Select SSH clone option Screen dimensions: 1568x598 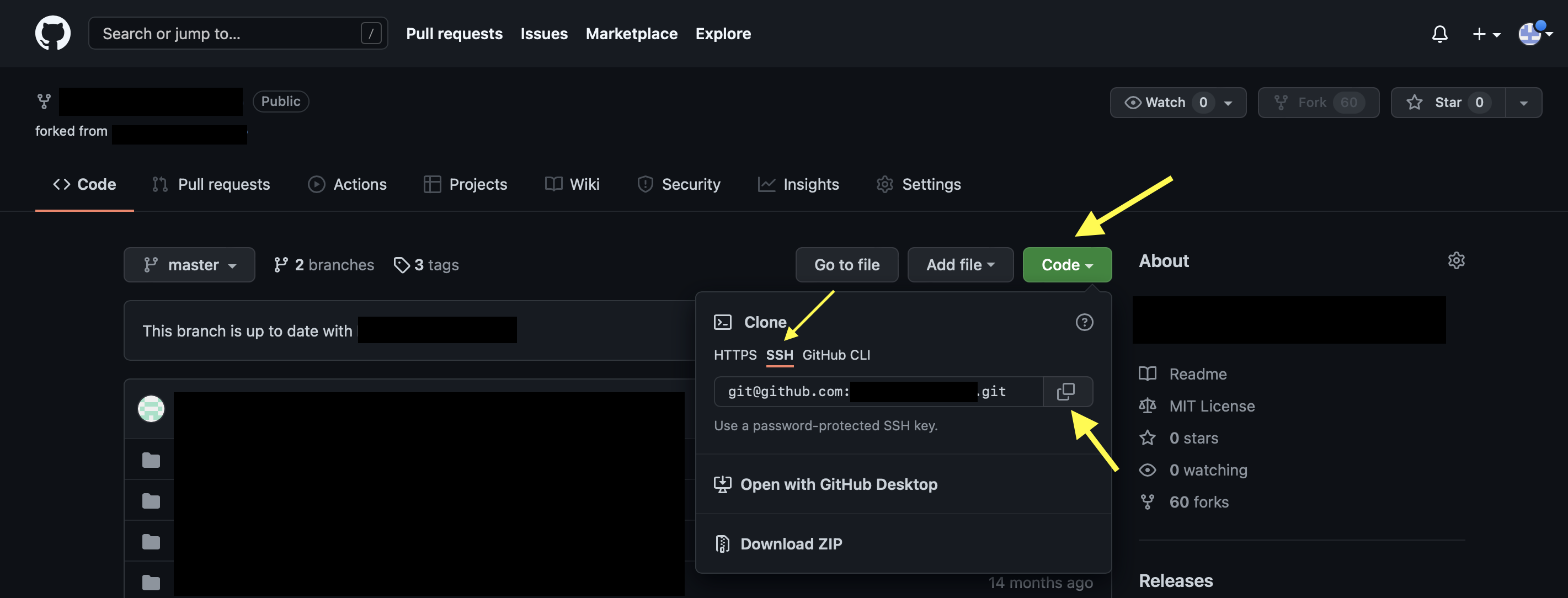click(779, 355)
